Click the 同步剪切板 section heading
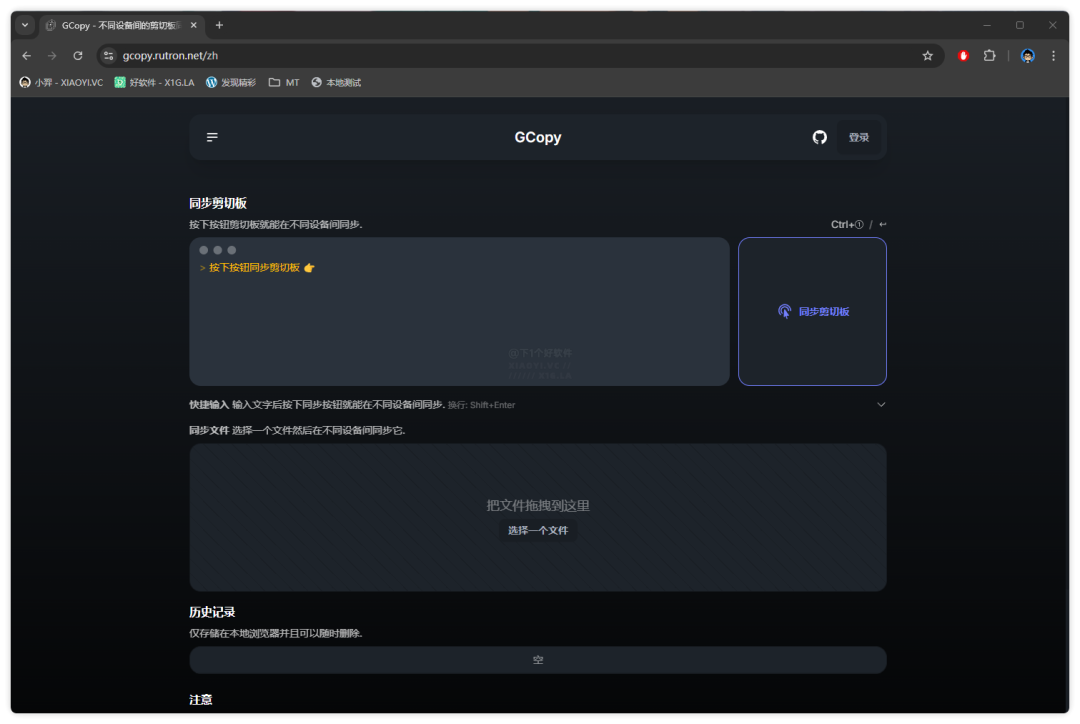 click(218, 203)
